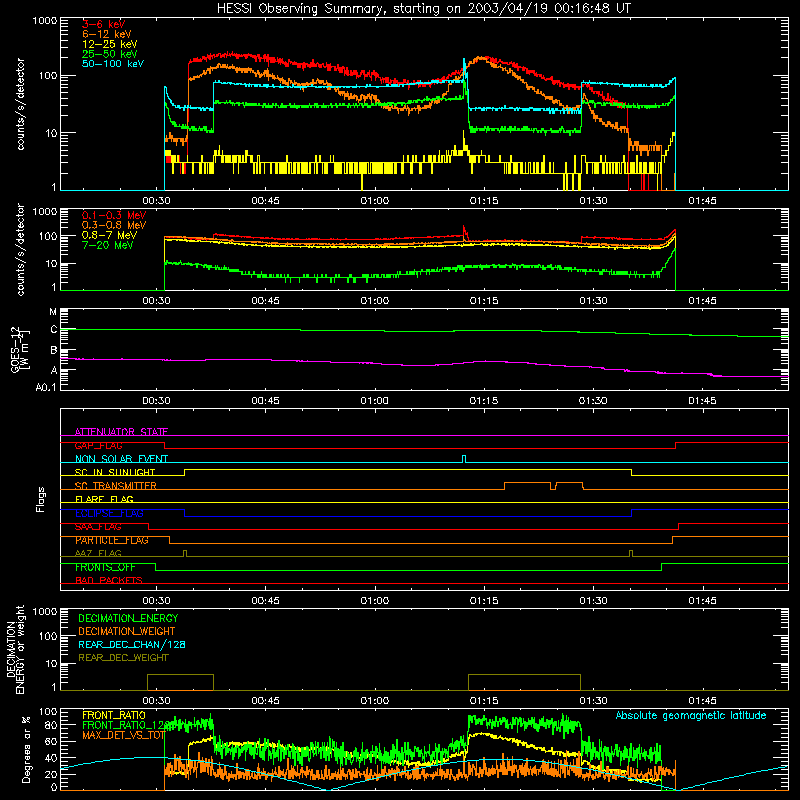This screenshot has height=800, width=800.
Task: Click the Degrees or % axis label
Action: click(x=26, y=749)
